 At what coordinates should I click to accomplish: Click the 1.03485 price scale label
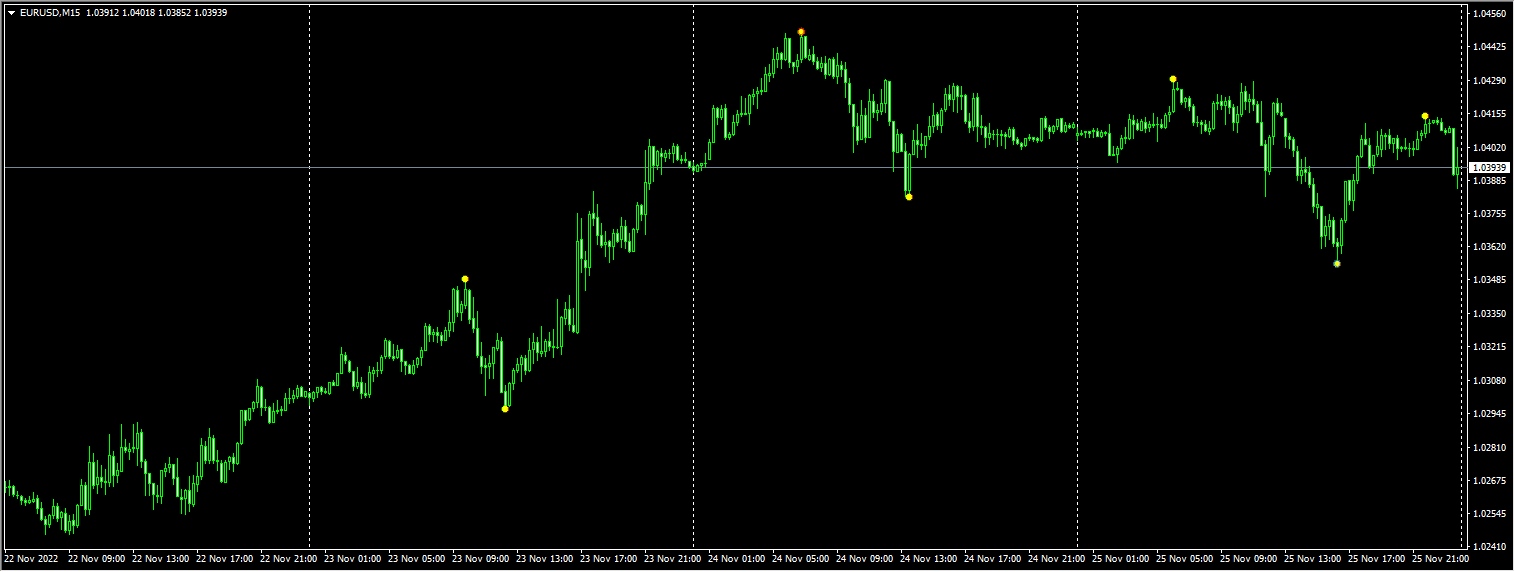pyautogui.click(x=1490, y=280)
